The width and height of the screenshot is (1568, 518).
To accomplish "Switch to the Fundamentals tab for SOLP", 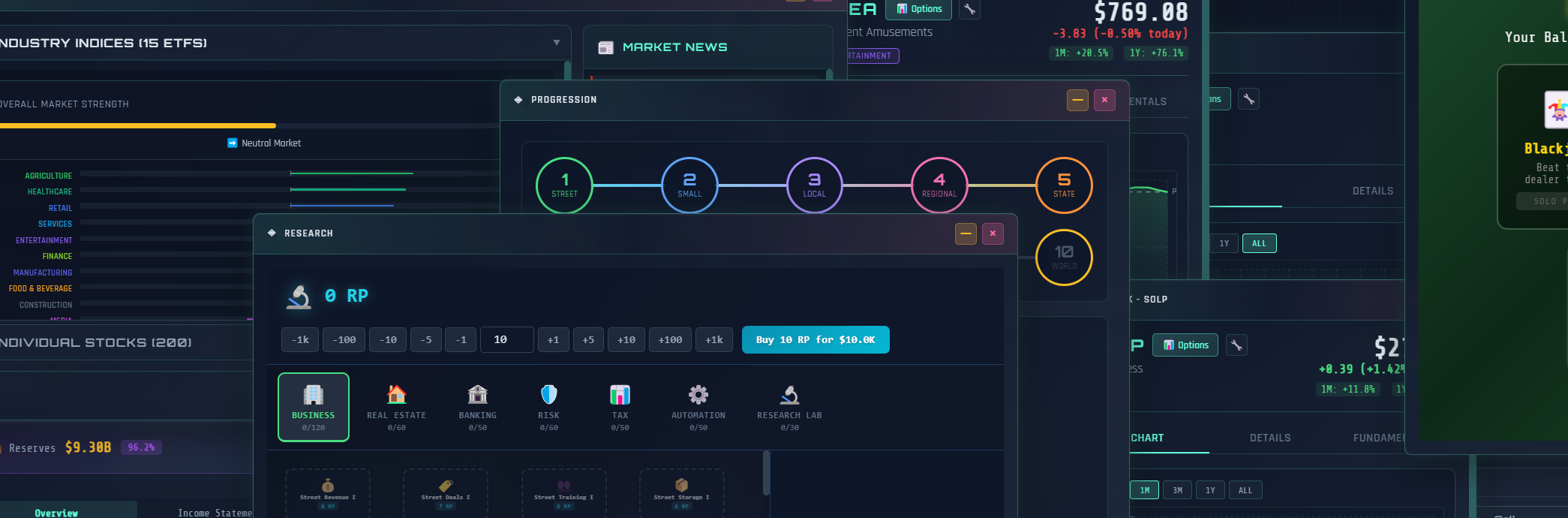I will coord(1378,438).
